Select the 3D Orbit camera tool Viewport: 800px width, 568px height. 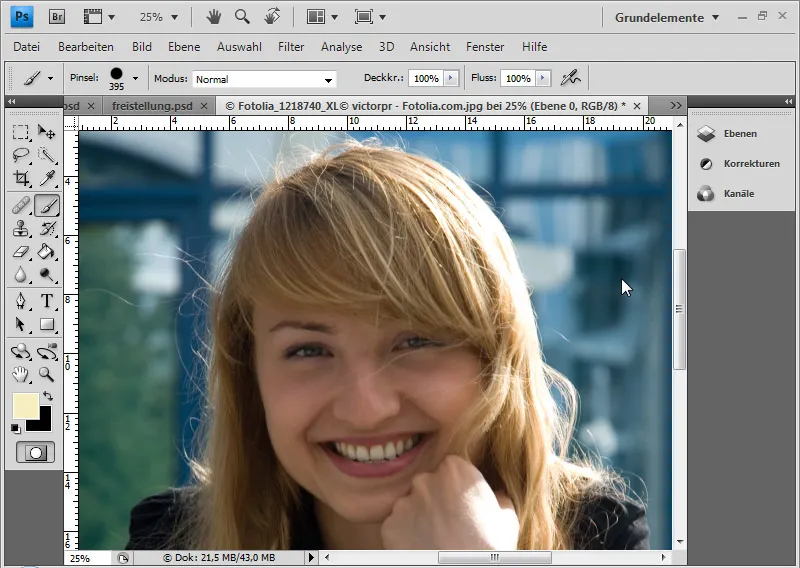click(x=47, y=352)
